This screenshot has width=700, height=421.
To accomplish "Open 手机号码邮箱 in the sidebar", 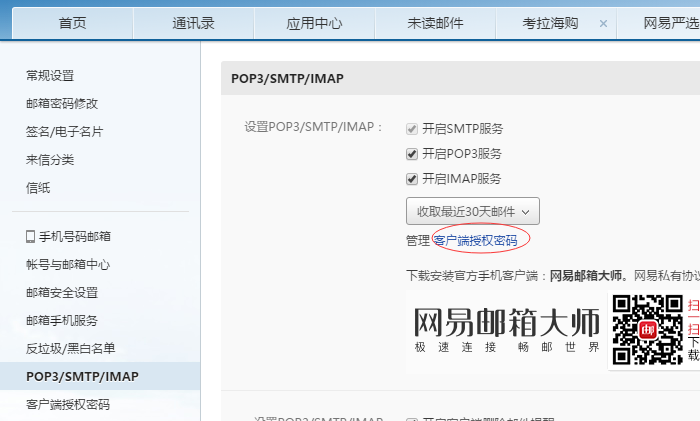I will pos(75,236).
